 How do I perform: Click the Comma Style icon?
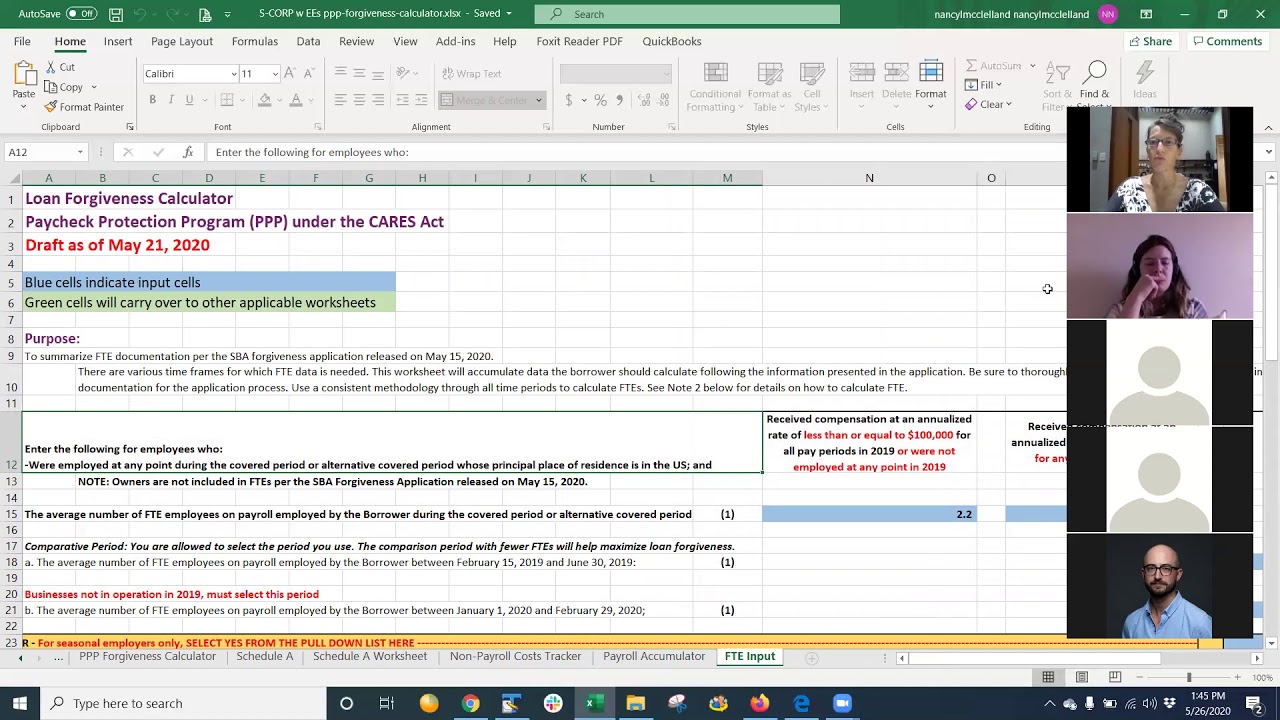[619, 100]
